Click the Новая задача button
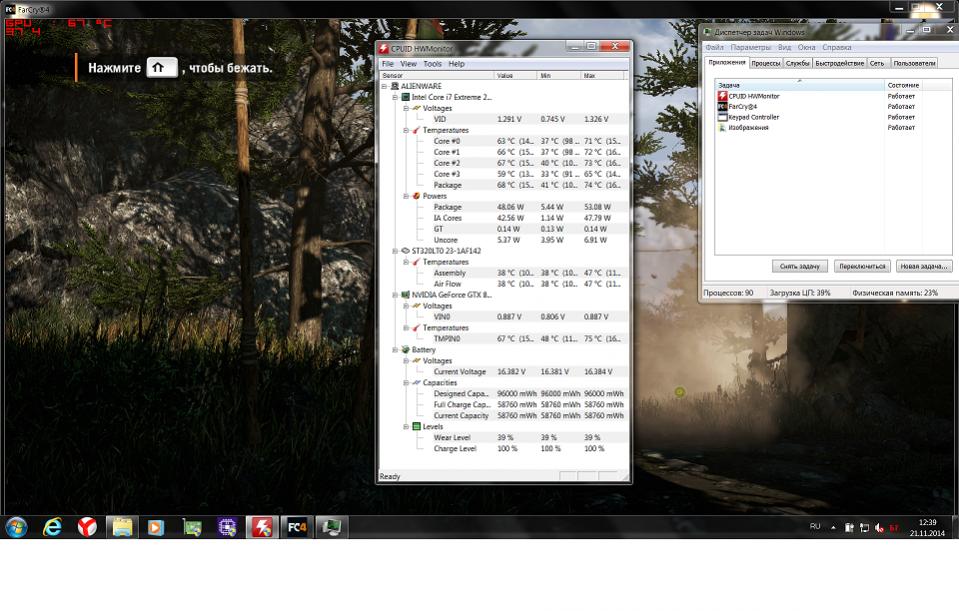The image size is (959, 611). tap(924, 266)
